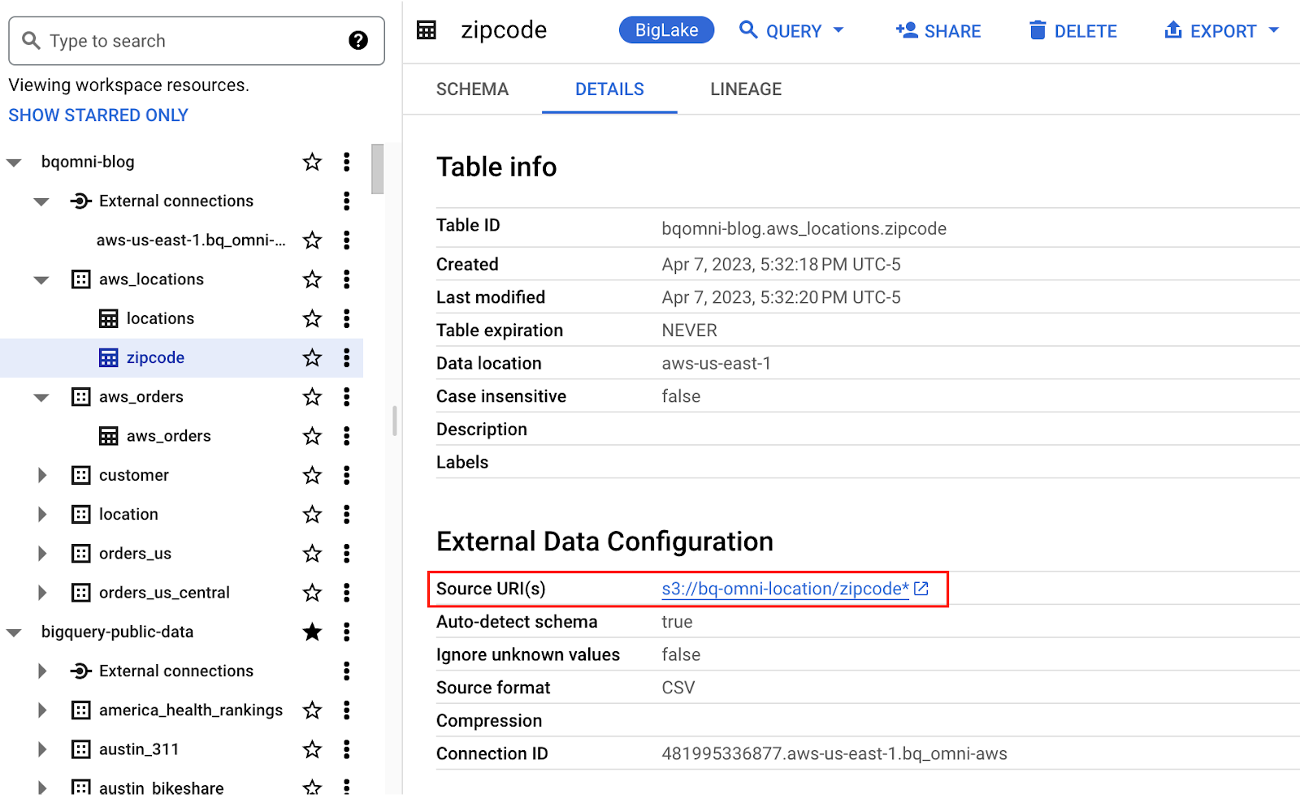
Task: Select the Table ID value bqomni-blog.aws_locations.zipcode
Action: pyautogui.click(x=804, y=229)
